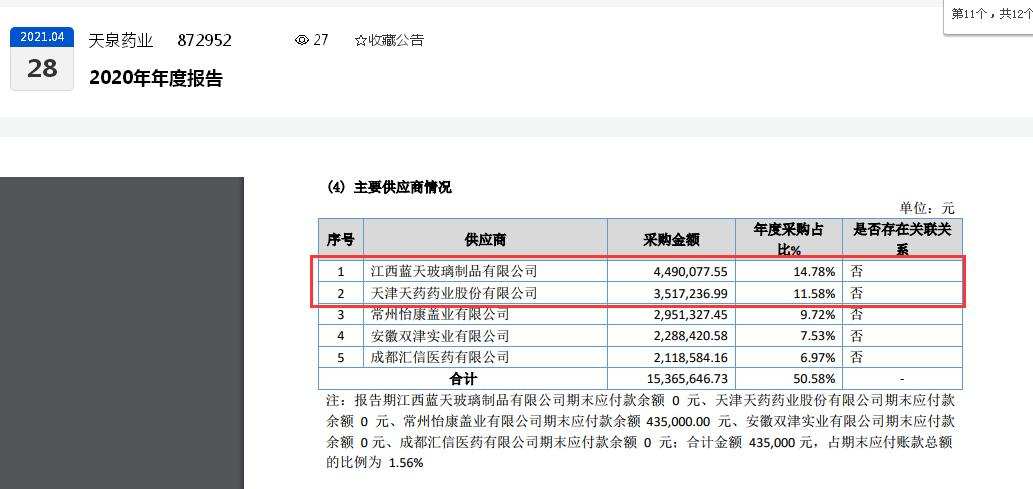Click the 收藏公告 star link
The height and width of the screenshot is (489, 1033).
[x=389, y=40]
